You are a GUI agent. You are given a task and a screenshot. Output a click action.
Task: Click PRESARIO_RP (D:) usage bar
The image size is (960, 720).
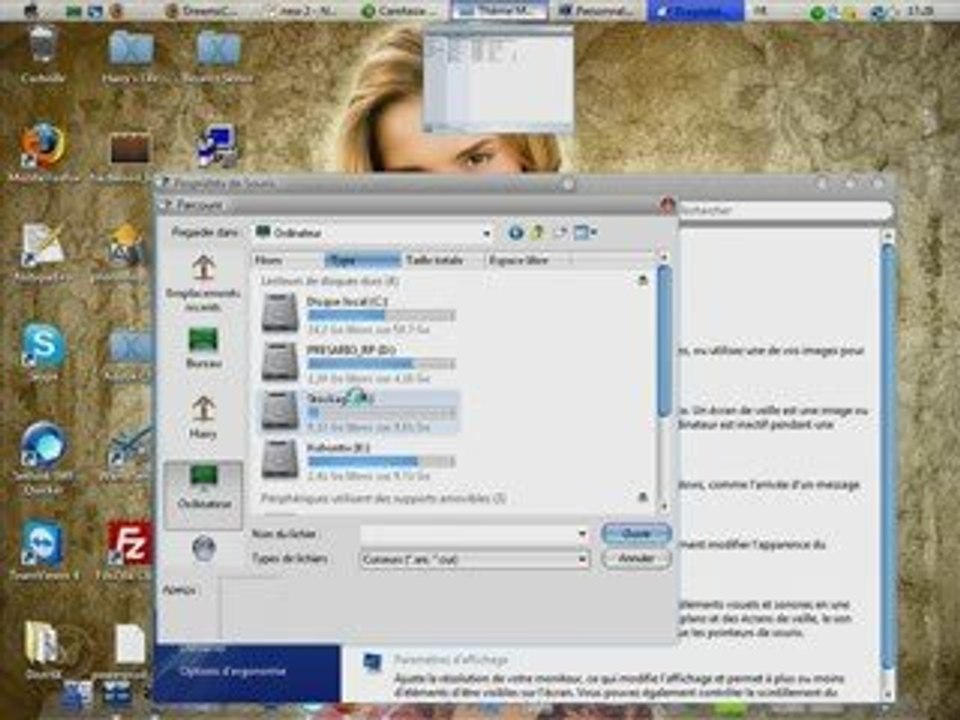point(381,364)
